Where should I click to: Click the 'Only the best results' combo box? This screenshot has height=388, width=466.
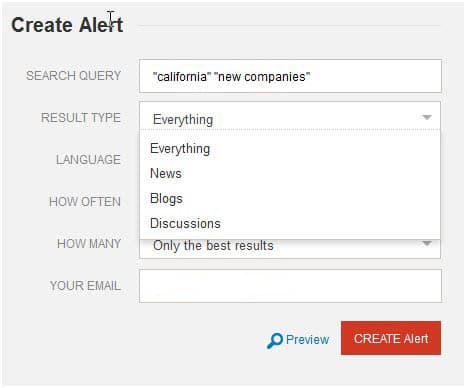290,249
